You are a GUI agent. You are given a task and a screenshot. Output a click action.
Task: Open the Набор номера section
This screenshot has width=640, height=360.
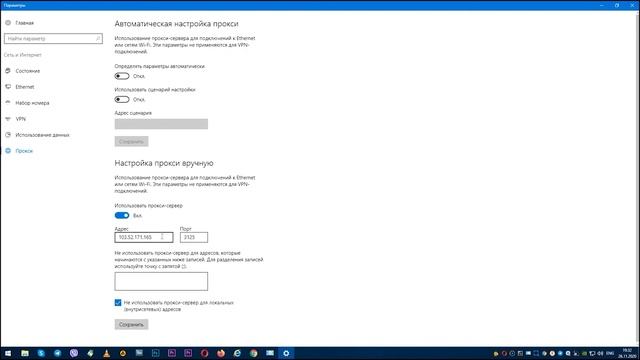32,103
